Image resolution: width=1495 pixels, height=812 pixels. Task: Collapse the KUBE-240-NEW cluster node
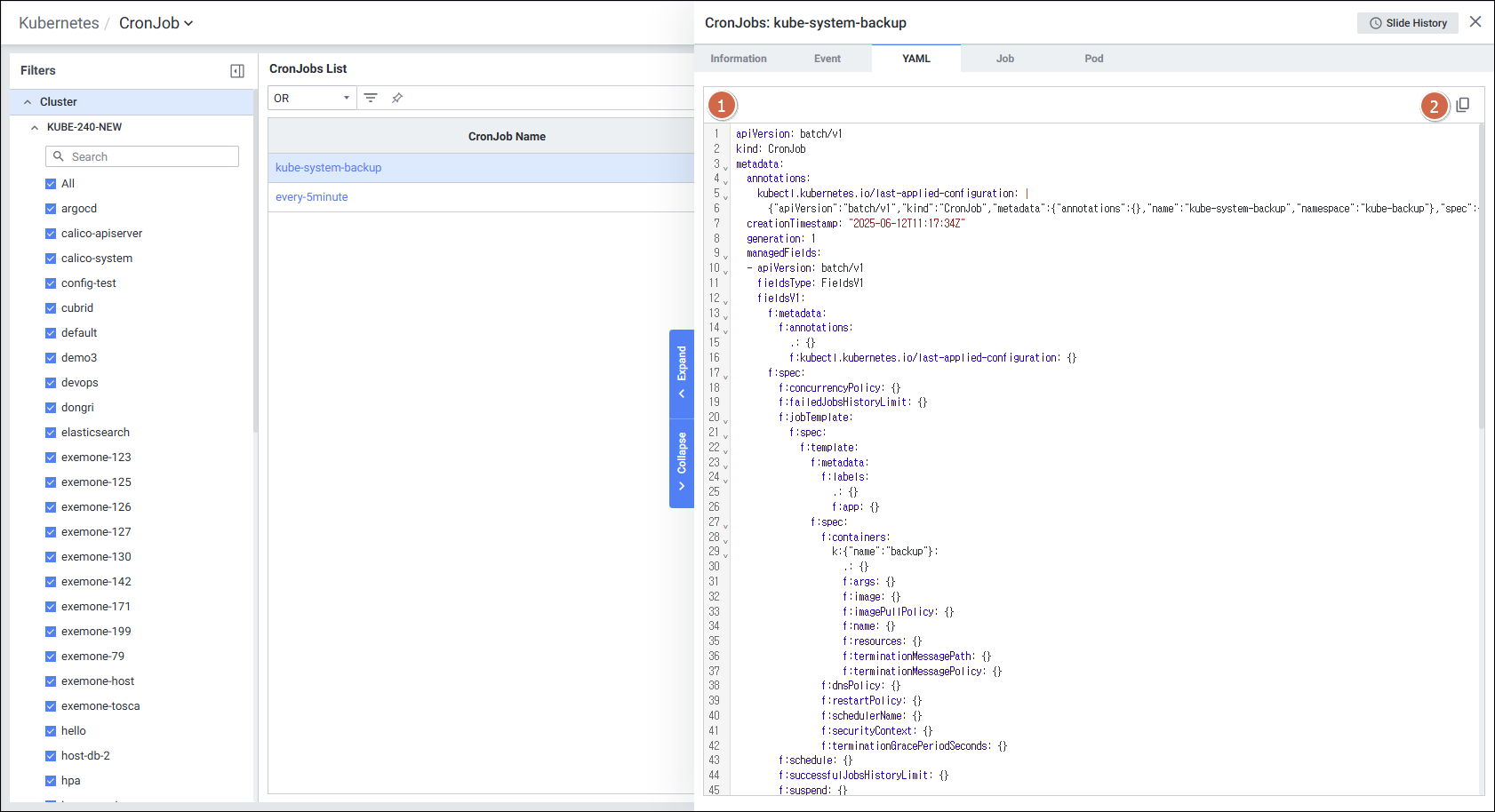click(x=35, y=126)
